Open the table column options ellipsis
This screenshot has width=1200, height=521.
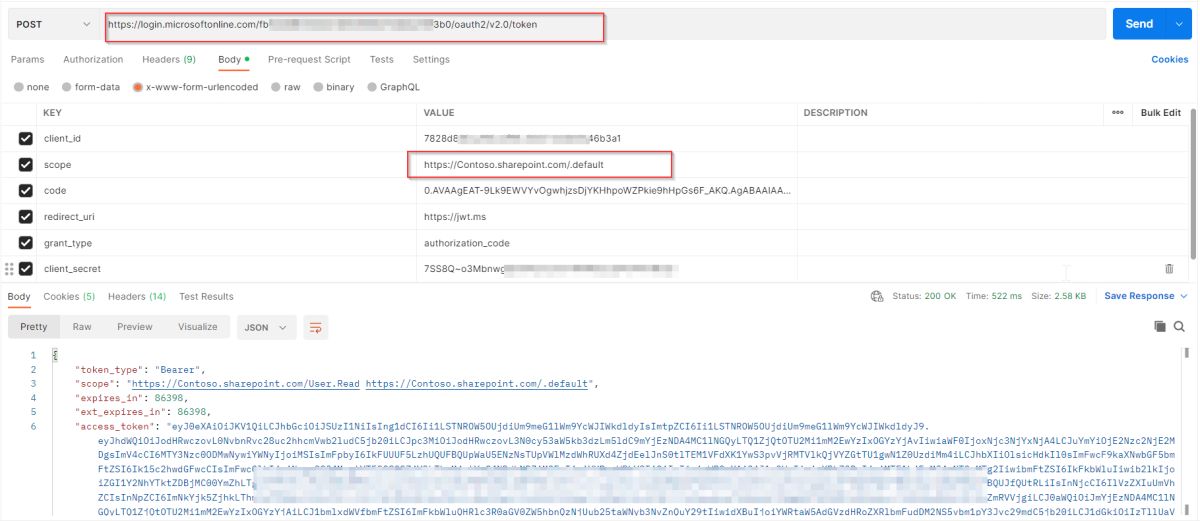1117,113
